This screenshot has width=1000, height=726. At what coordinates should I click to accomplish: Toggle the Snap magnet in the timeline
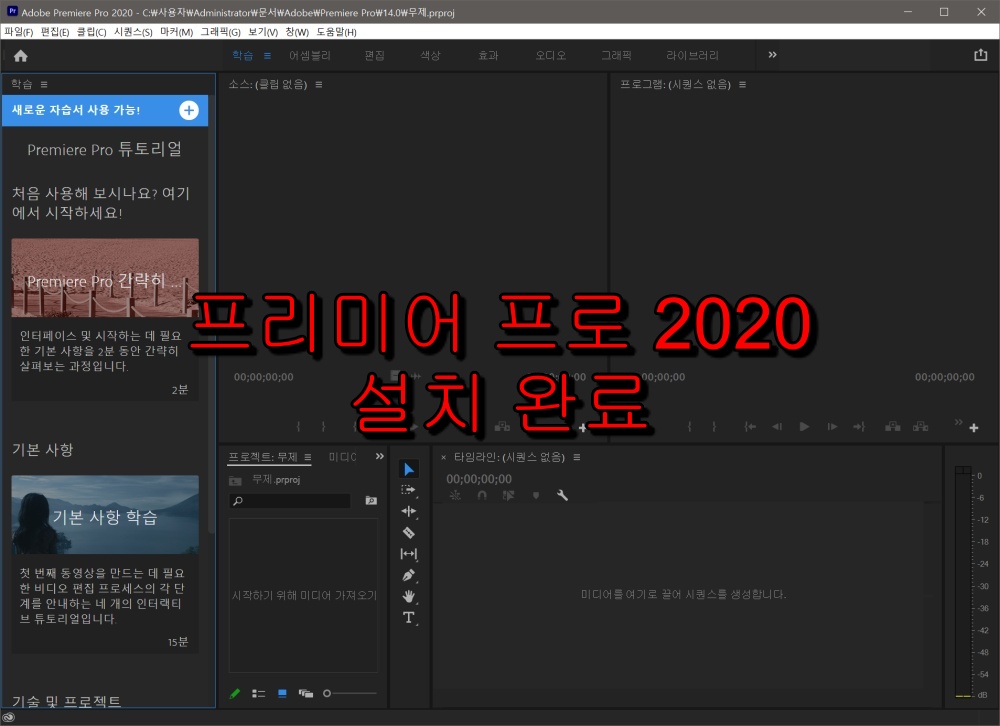point(481,495)
